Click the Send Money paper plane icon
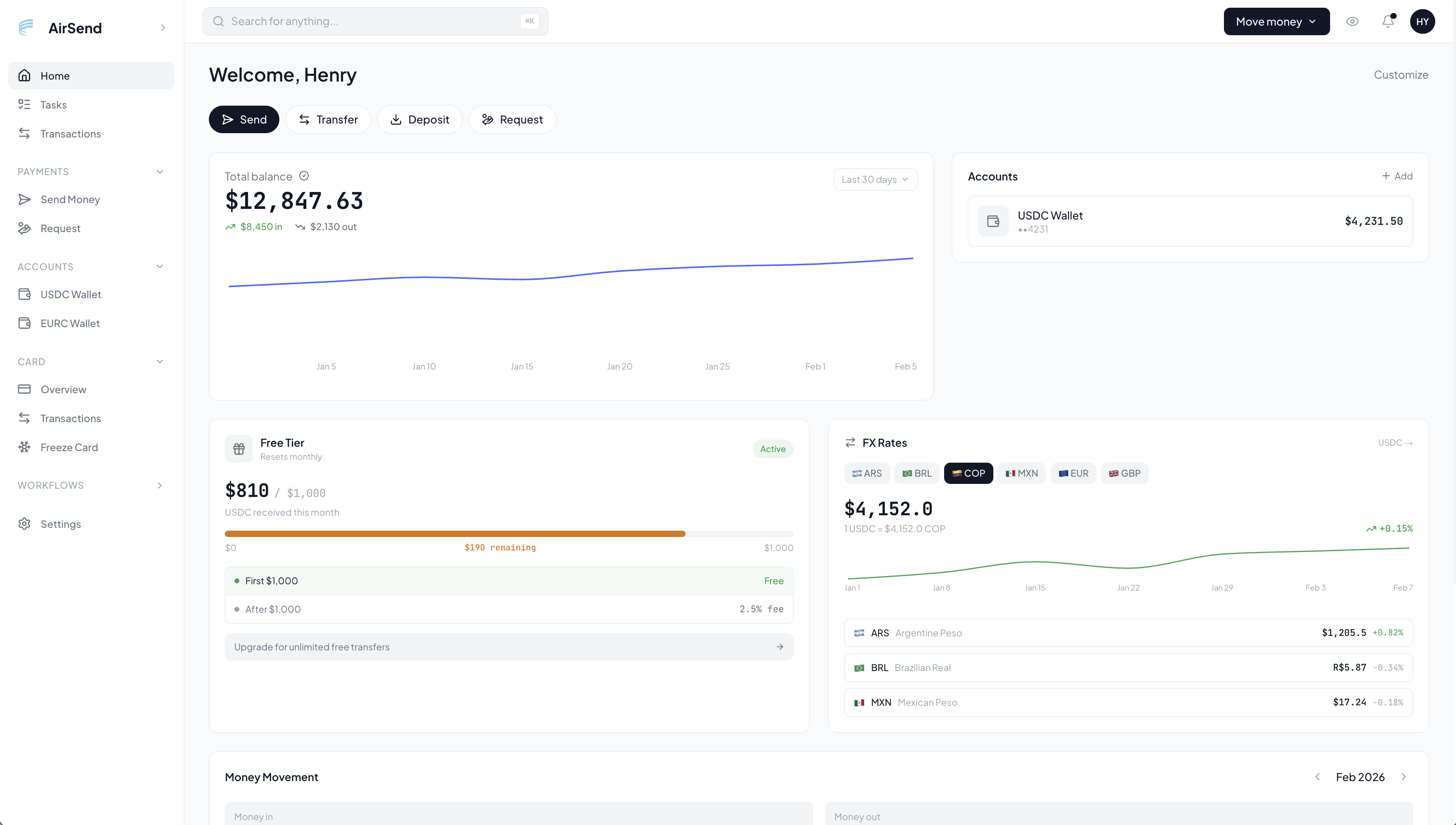 pos(25,199)
